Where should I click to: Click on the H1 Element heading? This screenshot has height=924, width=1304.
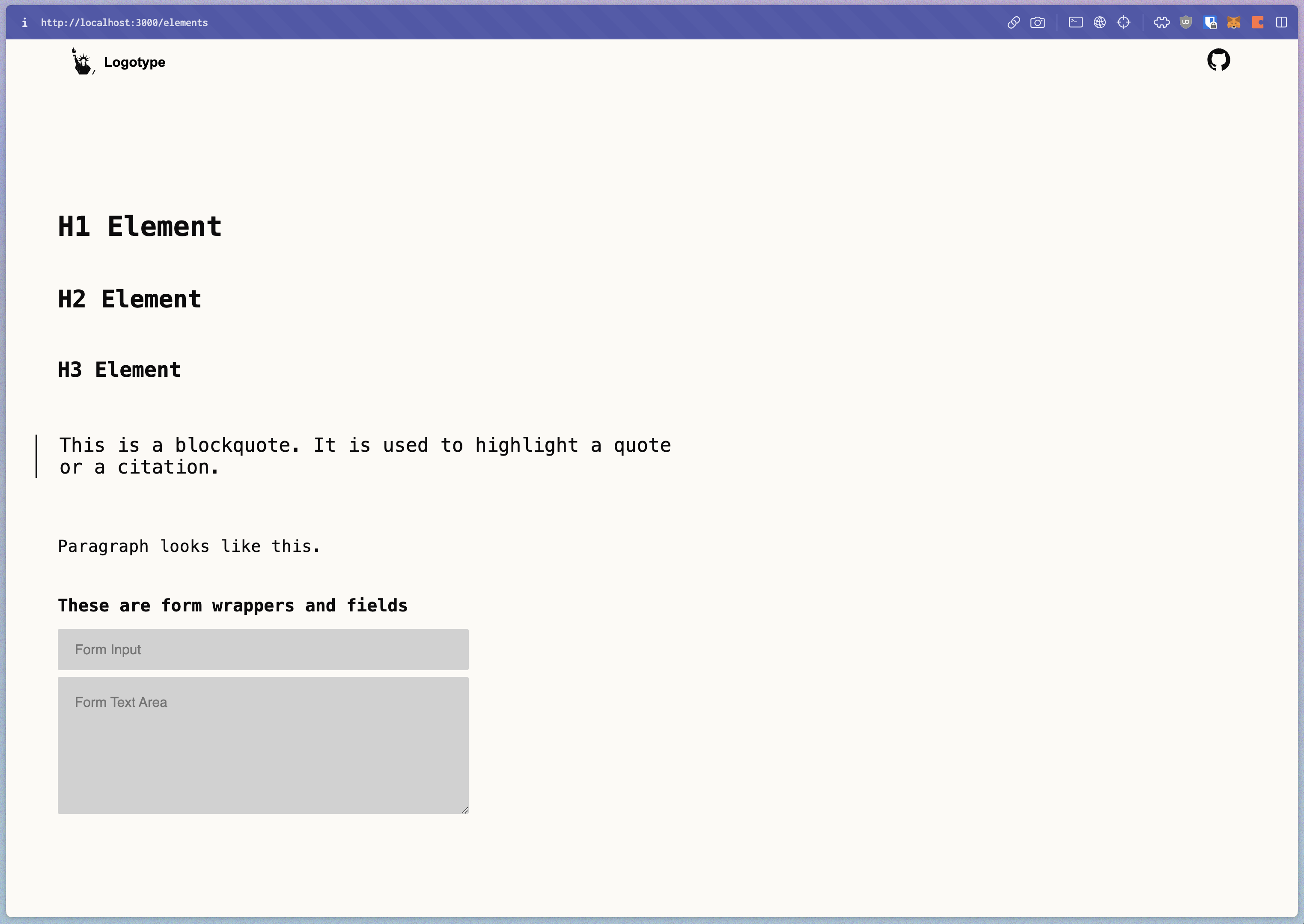(x=140, y=225)
